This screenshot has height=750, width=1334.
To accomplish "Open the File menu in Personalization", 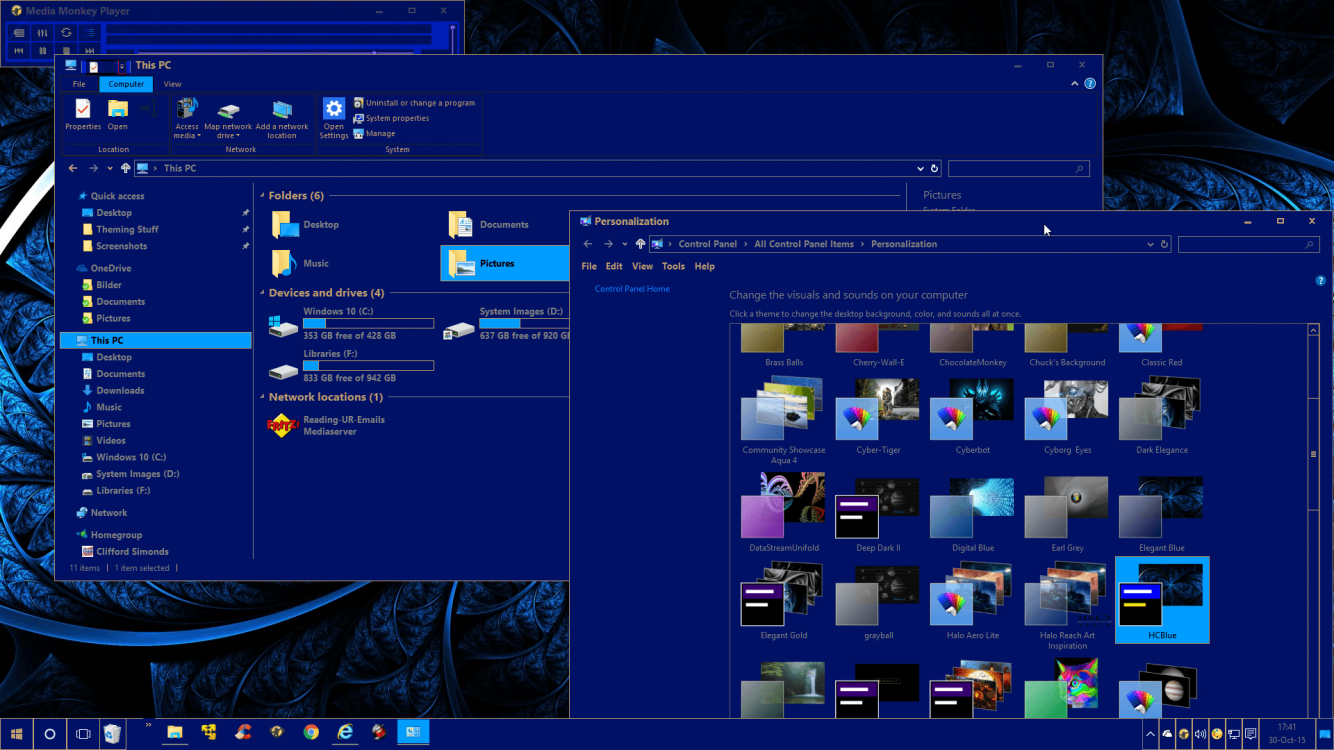I will click(589, 266).
